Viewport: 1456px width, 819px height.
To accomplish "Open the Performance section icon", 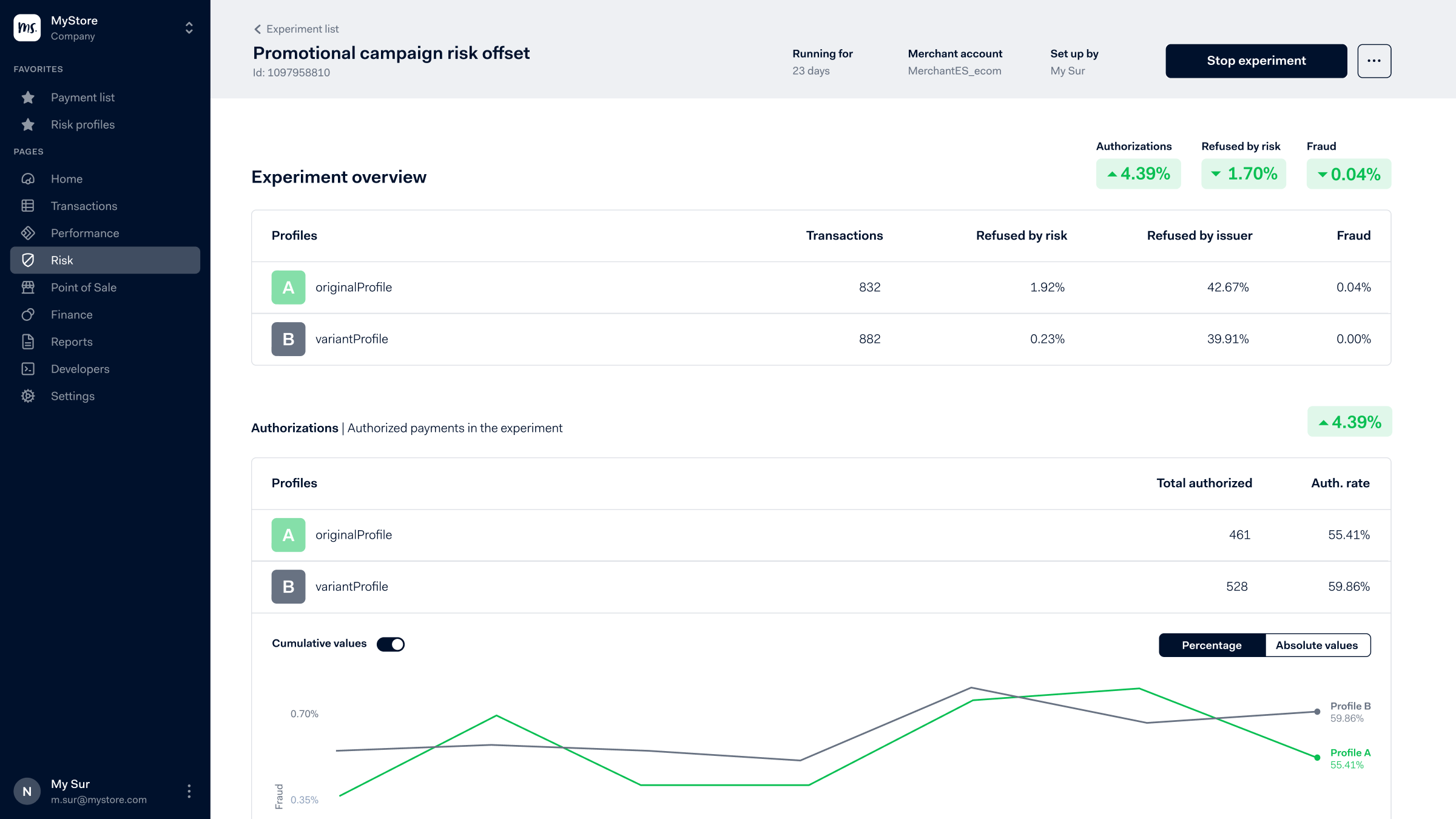I will click(x=28, y=233).
